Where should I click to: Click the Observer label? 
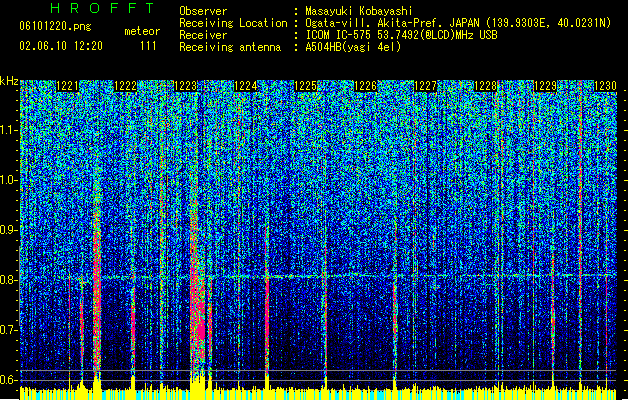[203, 11]
